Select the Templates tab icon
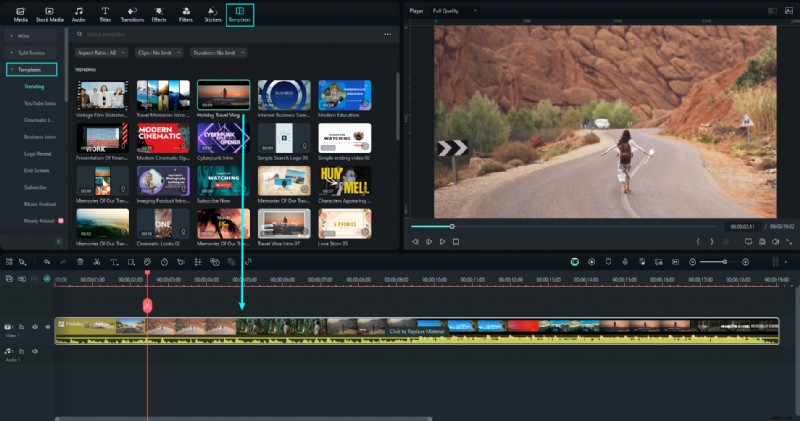This screenshot has height=421, width=800. coord(240,15)
